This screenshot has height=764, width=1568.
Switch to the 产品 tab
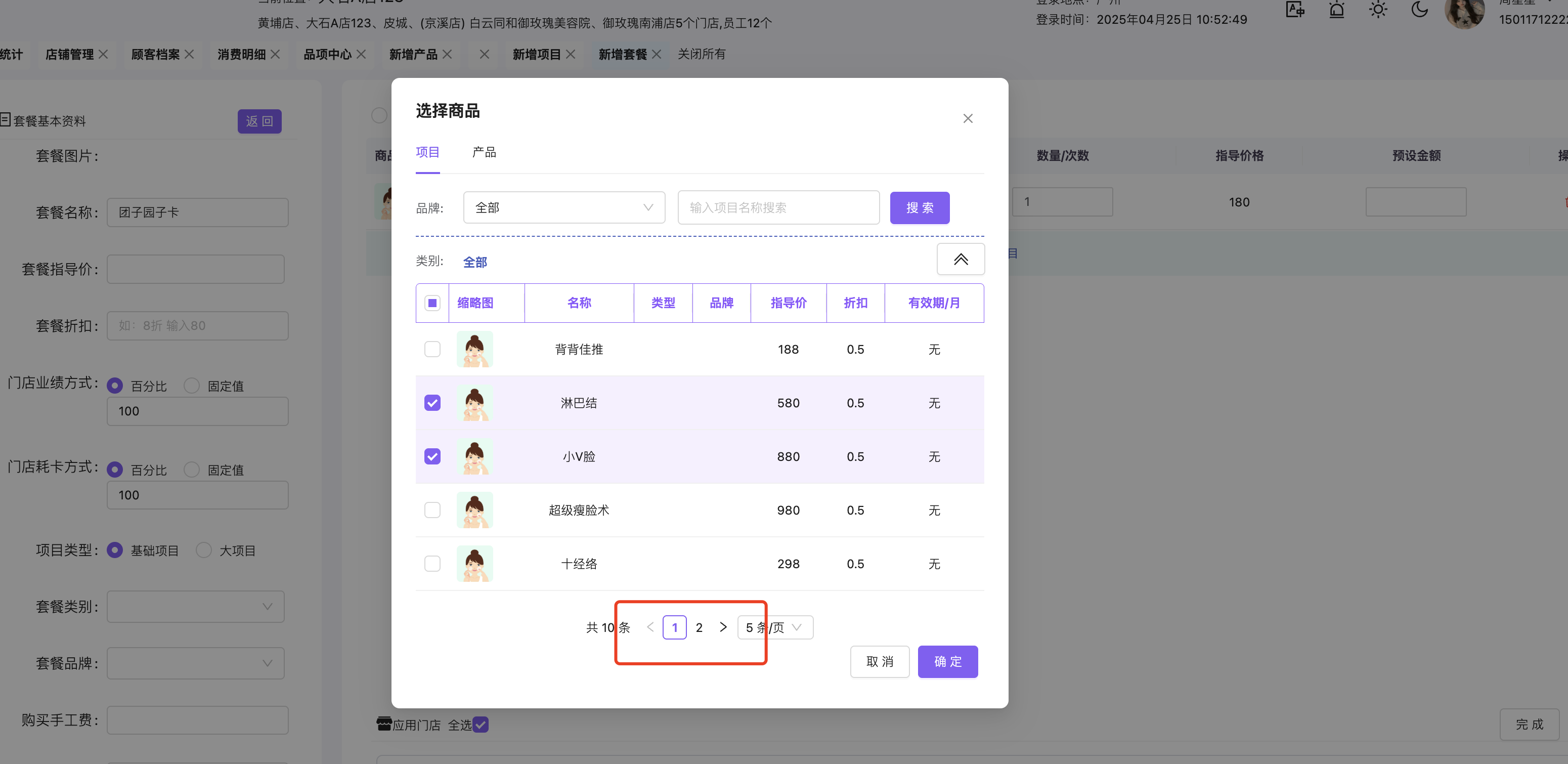[x=484, y=152]
